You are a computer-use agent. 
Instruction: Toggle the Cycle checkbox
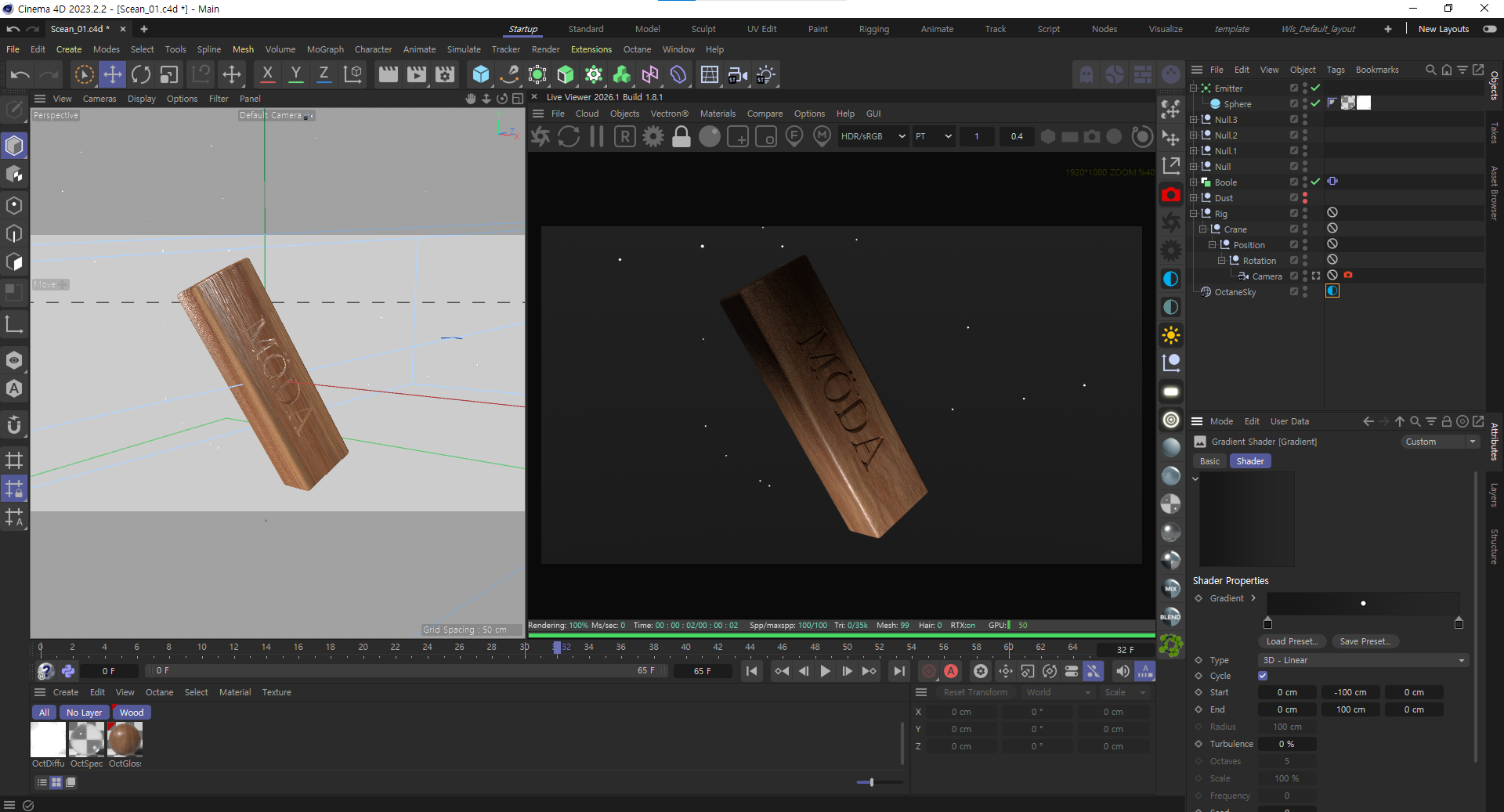(x=1263, y=676)
